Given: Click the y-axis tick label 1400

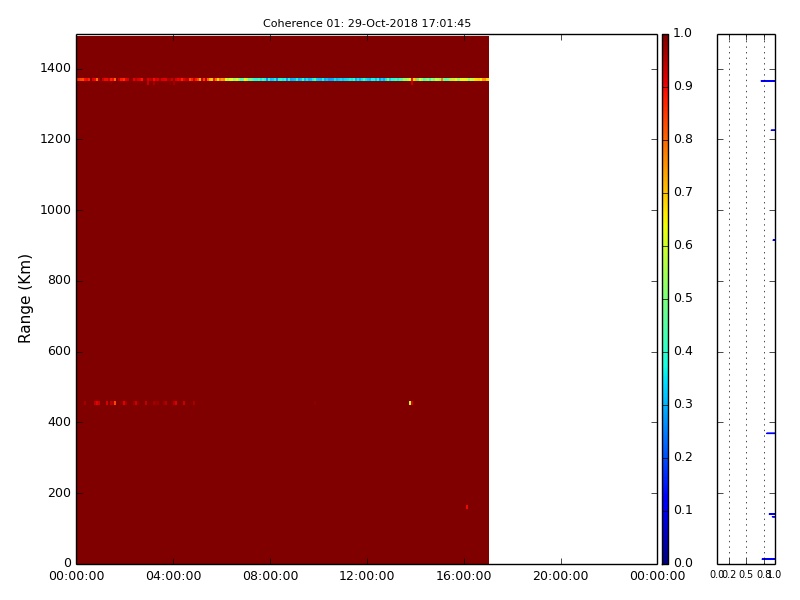Looking at the screenshot, I should pos(56,68).
